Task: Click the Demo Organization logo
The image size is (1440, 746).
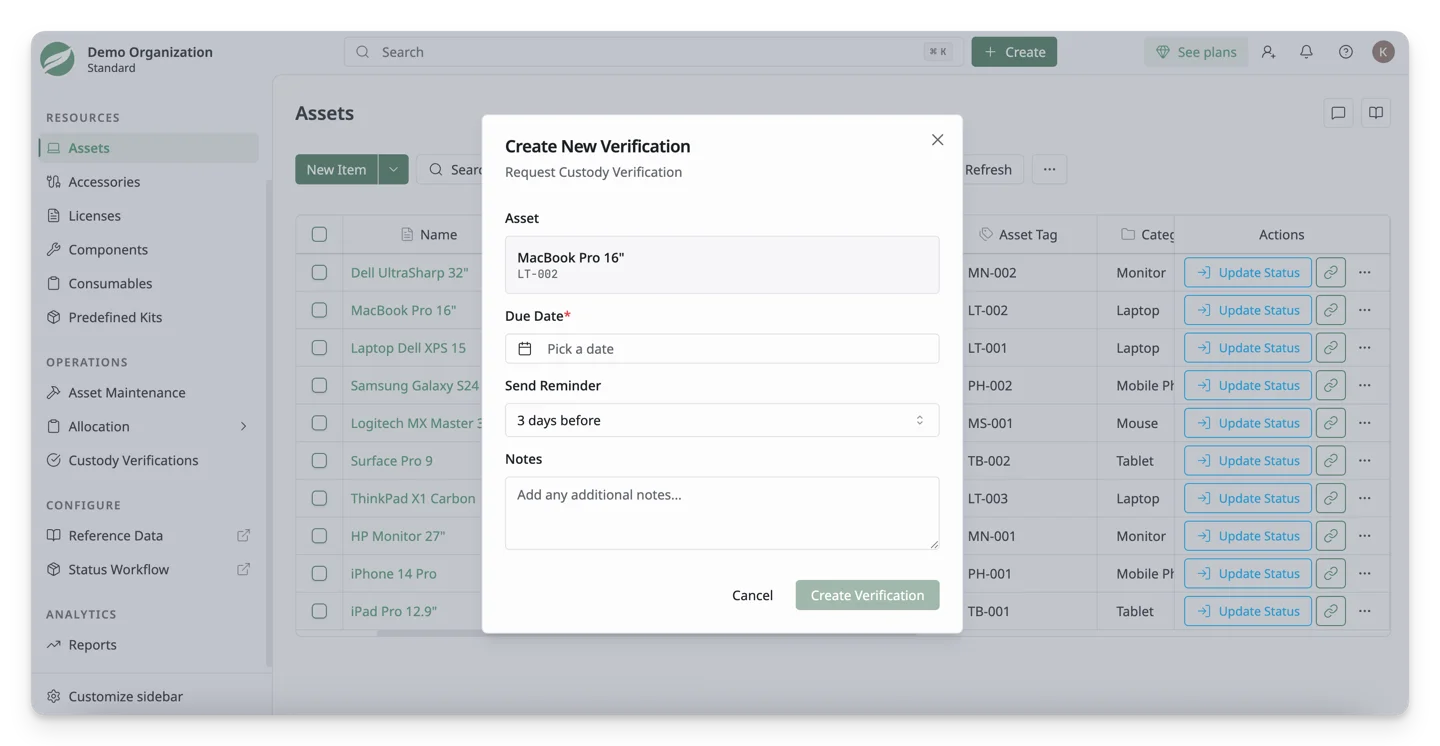Action: point(57,59)
